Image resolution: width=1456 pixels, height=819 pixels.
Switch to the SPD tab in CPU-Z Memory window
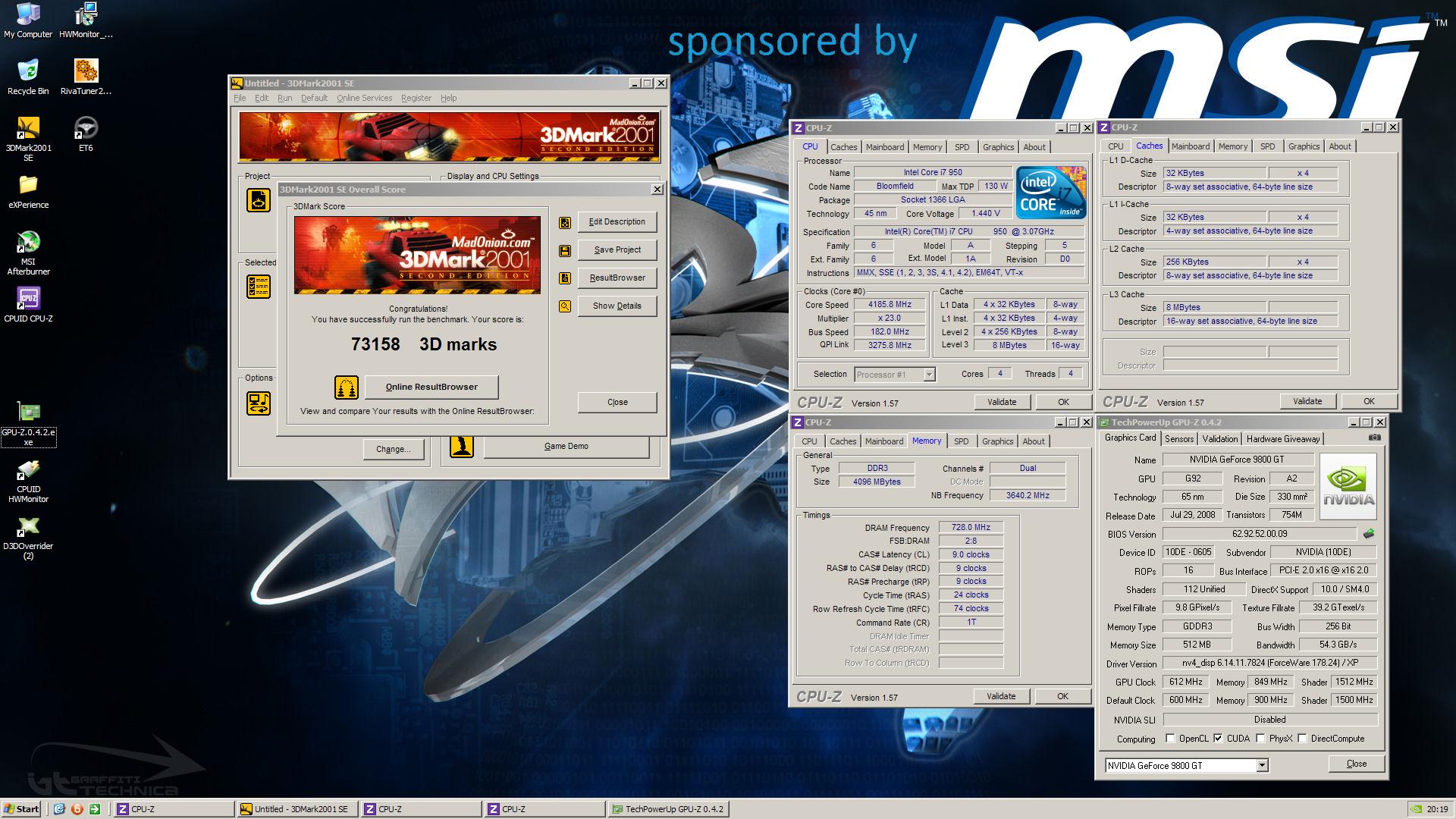[x=961, y=441]
